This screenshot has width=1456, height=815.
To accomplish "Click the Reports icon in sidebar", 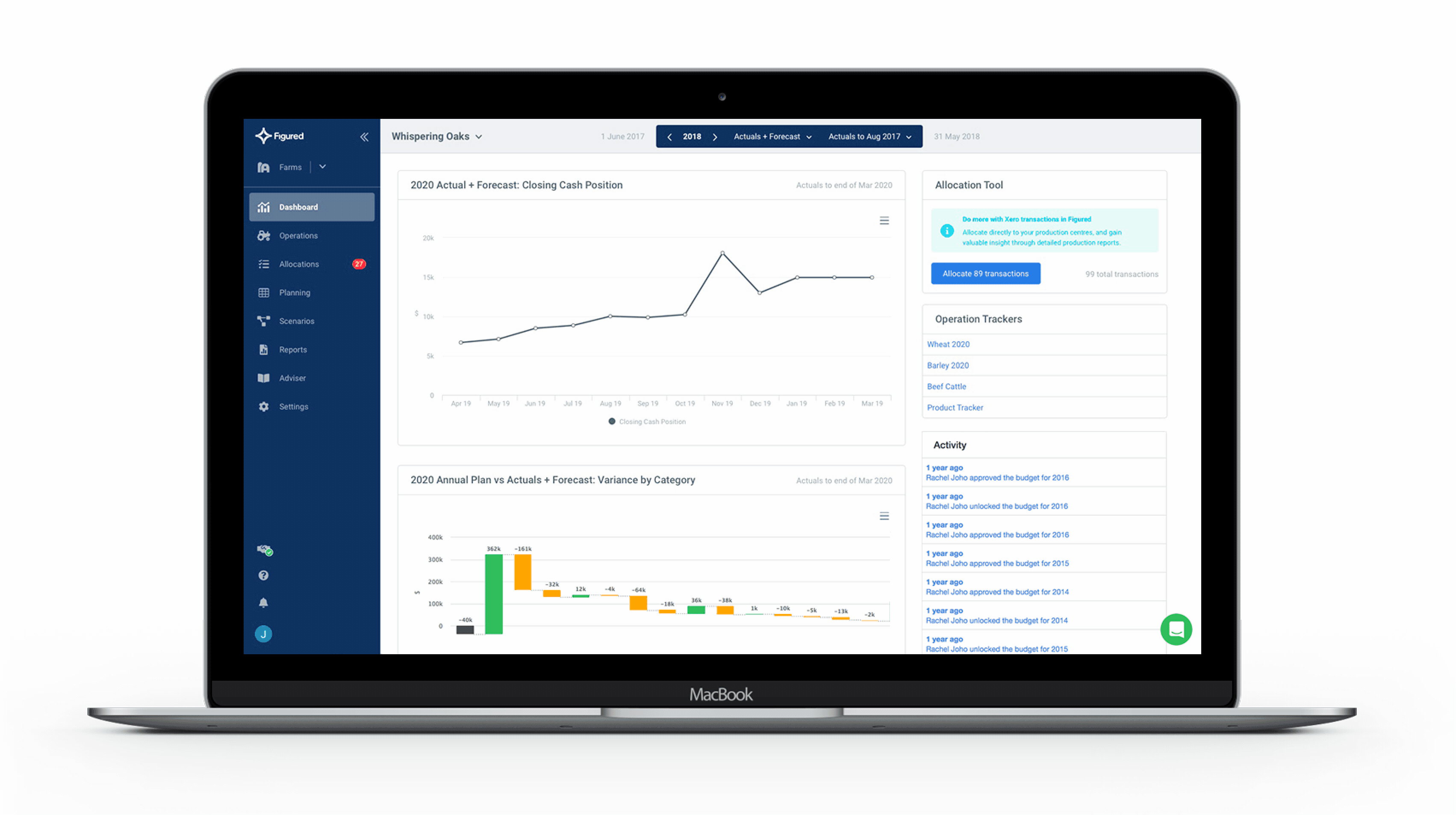I will pos(265,349).
